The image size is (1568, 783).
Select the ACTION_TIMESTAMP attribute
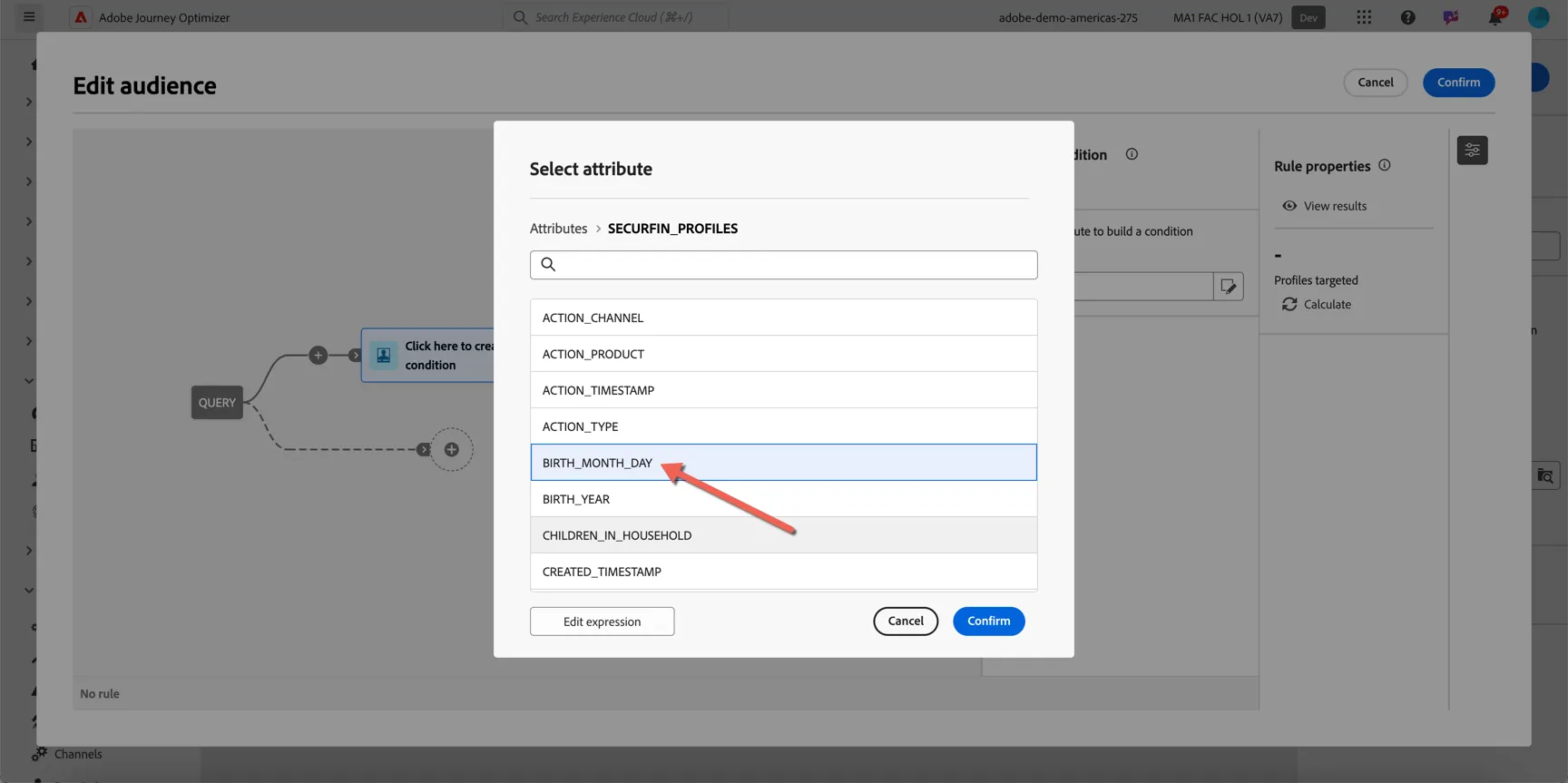click(x=783, y=390)
